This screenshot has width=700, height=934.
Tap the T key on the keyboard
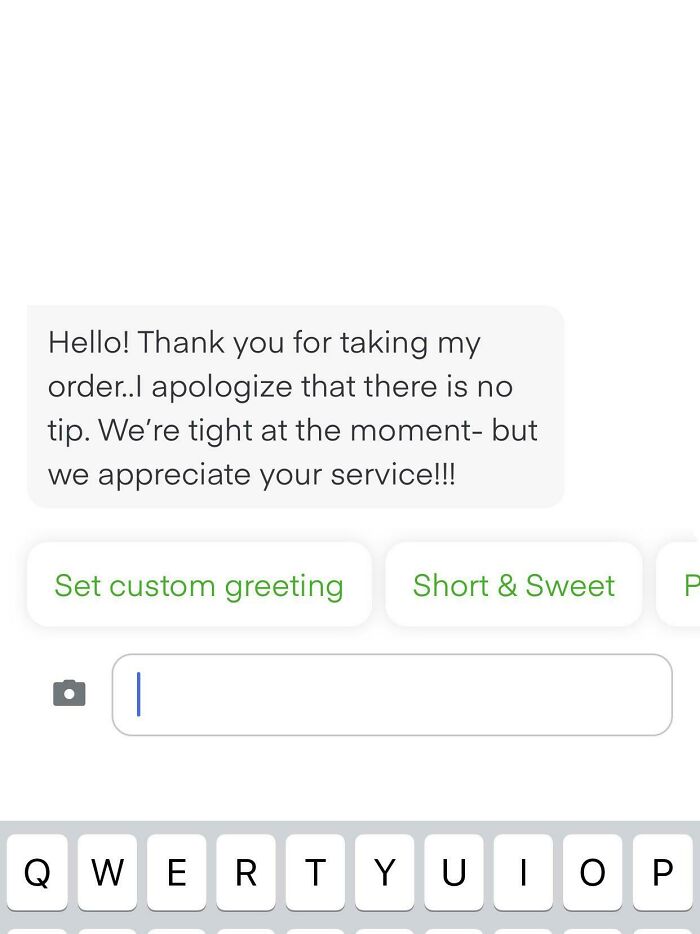click(x=315, y=872)
